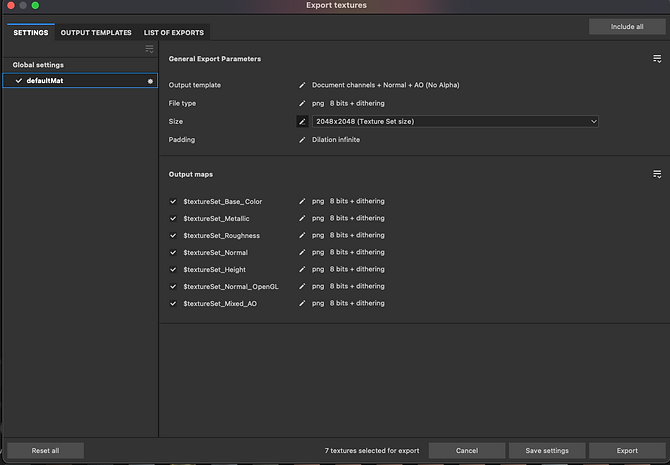Edit override pencil for Output template
Screen dimensions: 670x465
[x=302, y=85]
